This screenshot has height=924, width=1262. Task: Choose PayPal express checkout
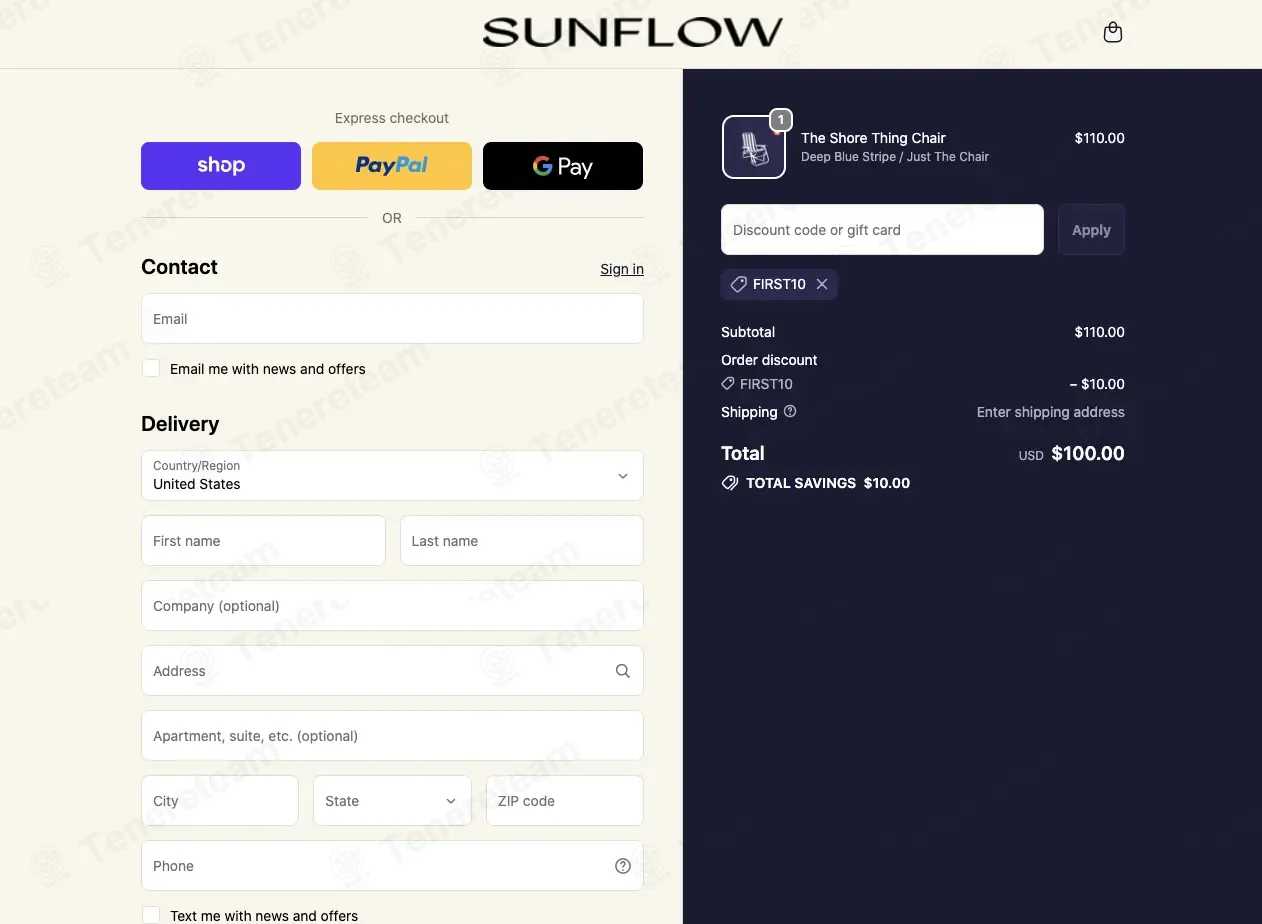click(x=392, y=166)
